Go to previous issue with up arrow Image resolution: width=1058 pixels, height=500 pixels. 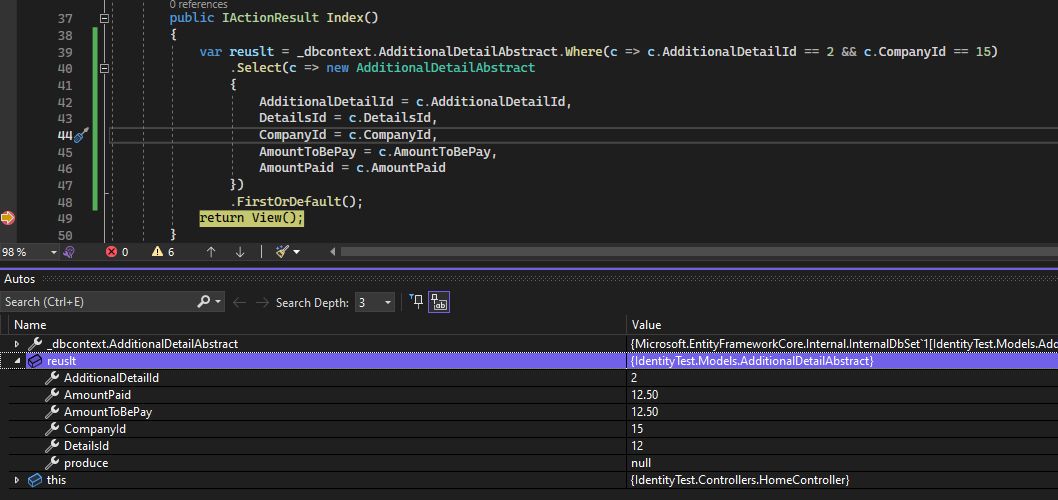point(211,252)
